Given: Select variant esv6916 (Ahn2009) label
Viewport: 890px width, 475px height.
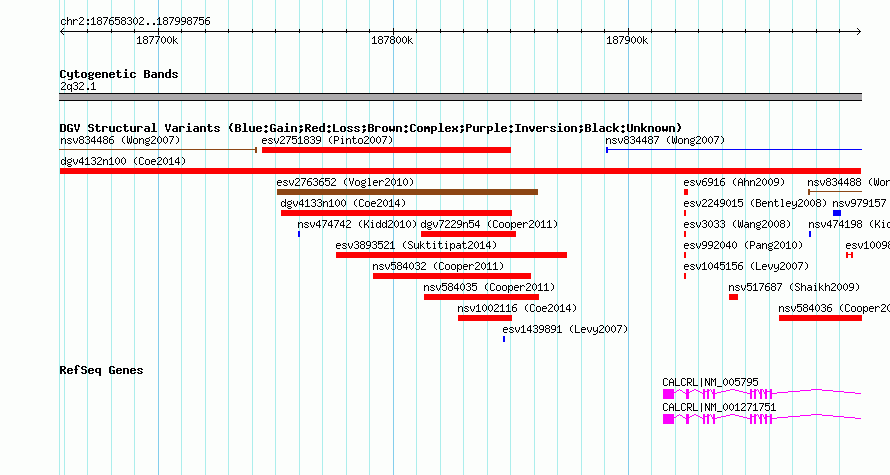Looking at the screenshot, I should (x=734, y=182).
